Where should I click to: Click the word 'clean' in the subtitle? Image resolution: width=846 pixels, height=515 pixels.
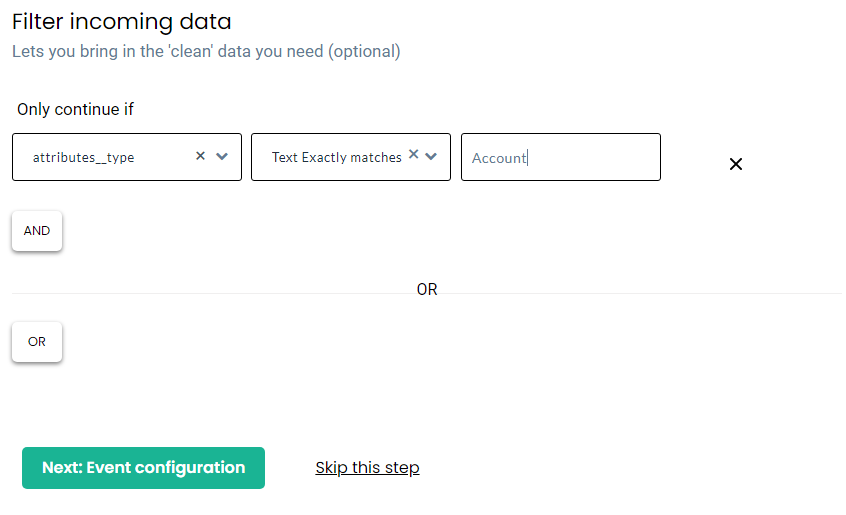pos(190,51)
